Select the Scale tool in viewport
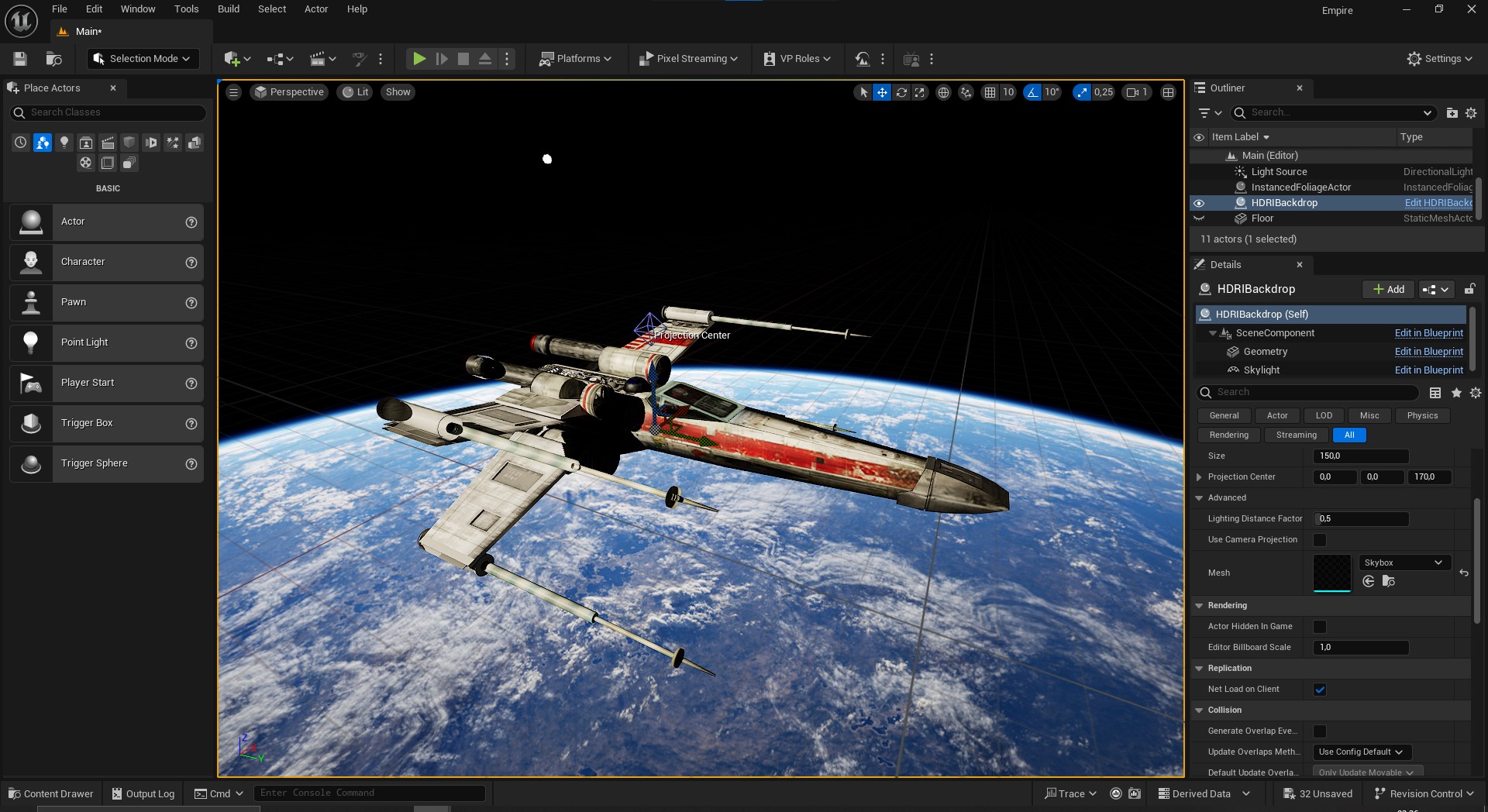The image size is (1488, 812). [920, 92]
